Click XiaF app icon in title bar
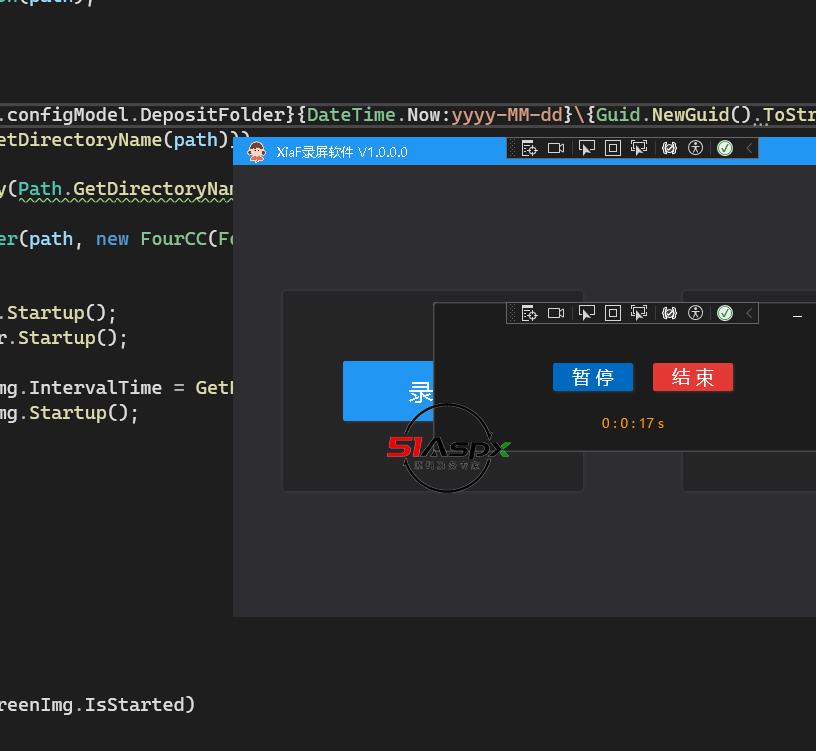The image size is (816, 751). 256,152
